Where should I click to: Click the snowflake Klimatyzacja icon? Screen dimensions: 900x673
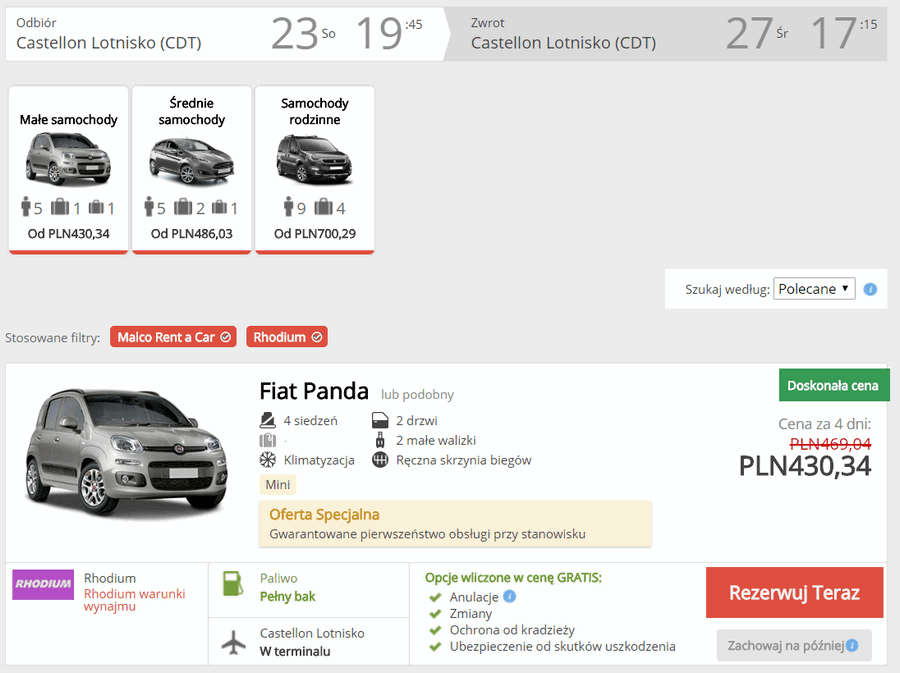tap(267, 460)
